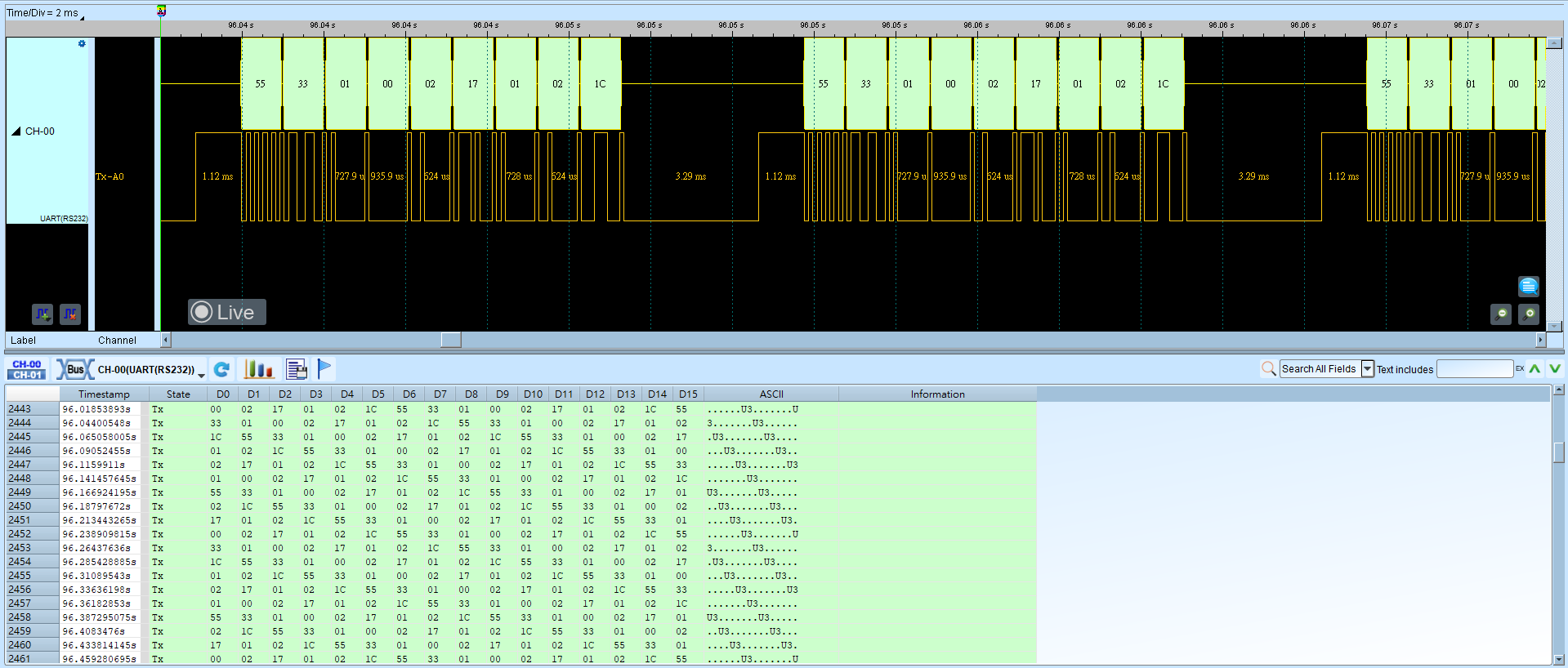Click the search magnifier icon
This screenshot has height=668, width=1568.
(x=1268, y=369)
